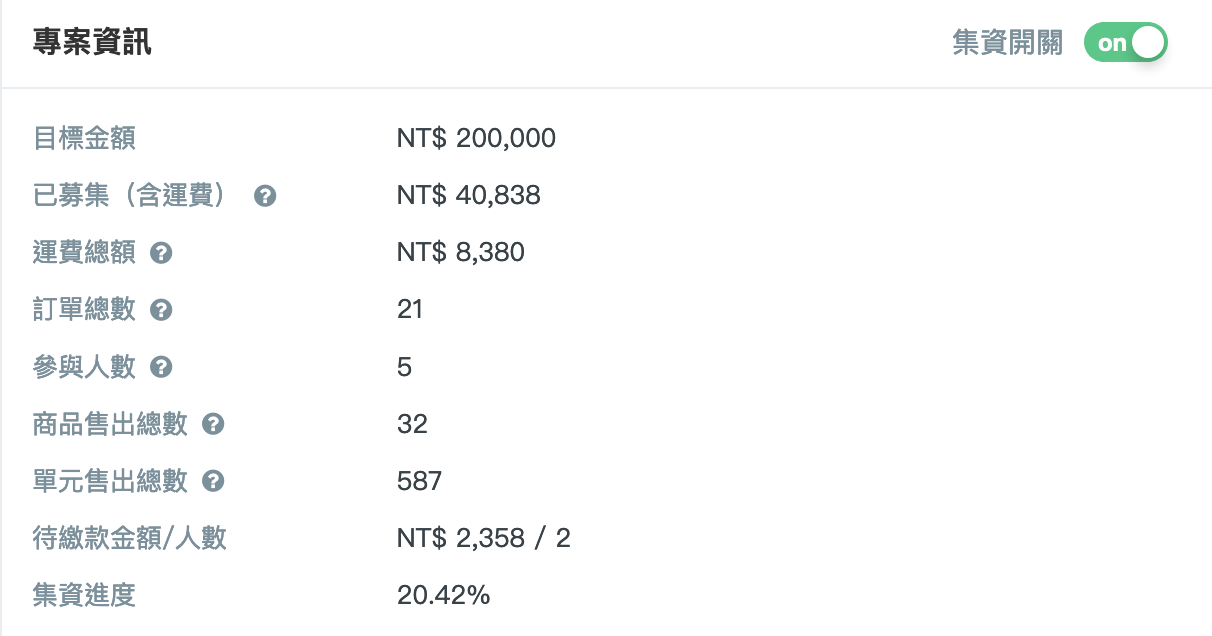1212x636 pixels.
Task: Click the NT$ 40,838 raised amount
Action: (x=468, y=195)
